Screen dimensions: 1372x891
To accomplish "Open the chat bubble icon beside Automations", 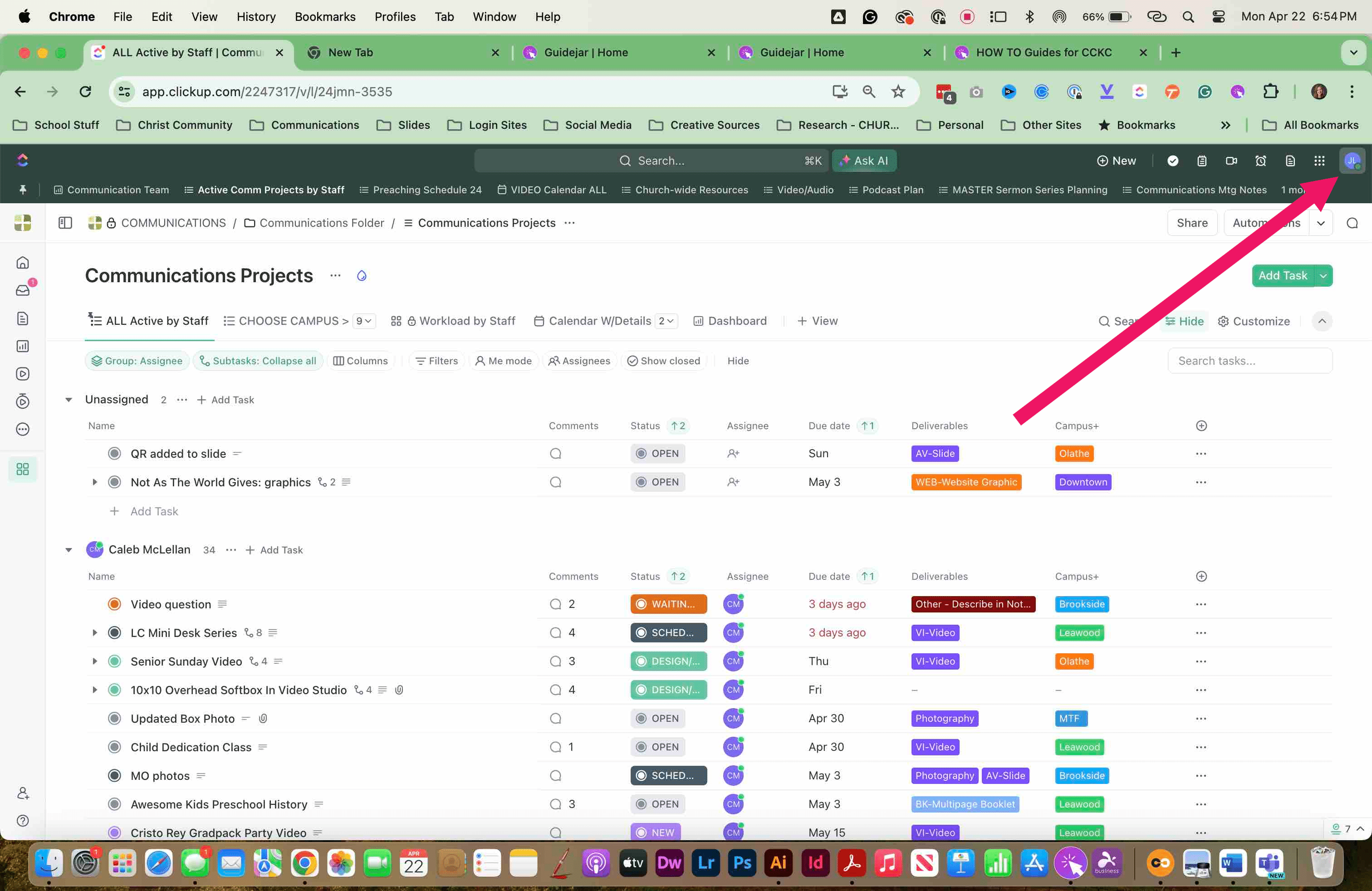I will point(1352,223).
